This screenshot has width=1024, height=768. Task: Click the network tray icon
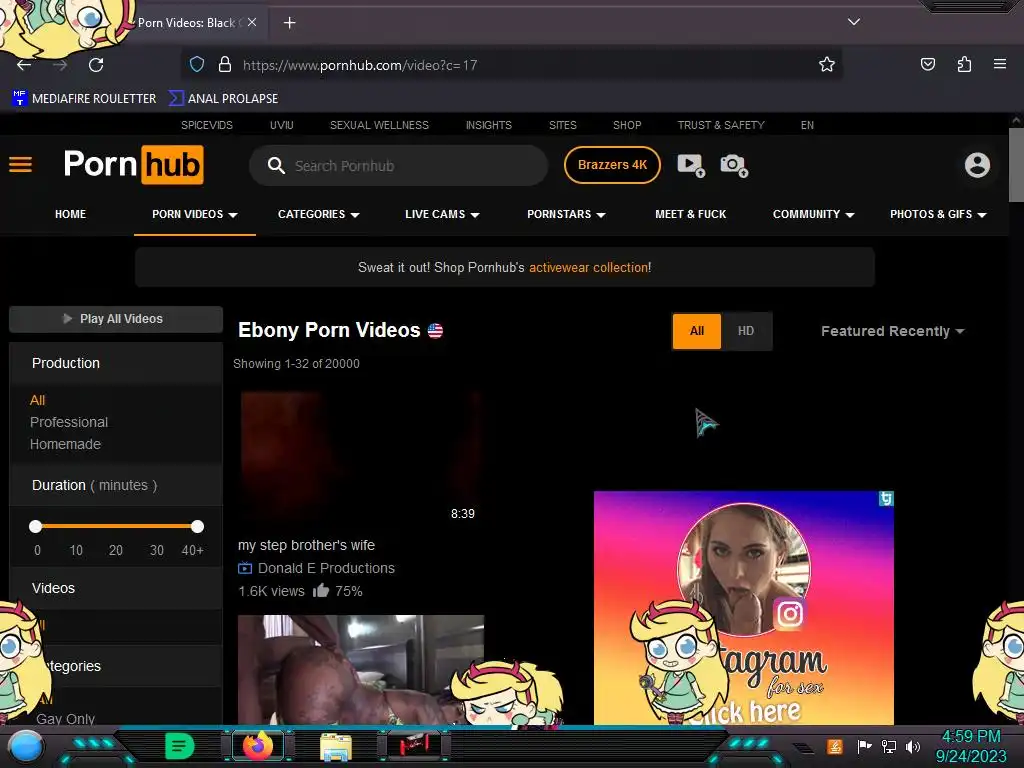click(x=888, y=746)
